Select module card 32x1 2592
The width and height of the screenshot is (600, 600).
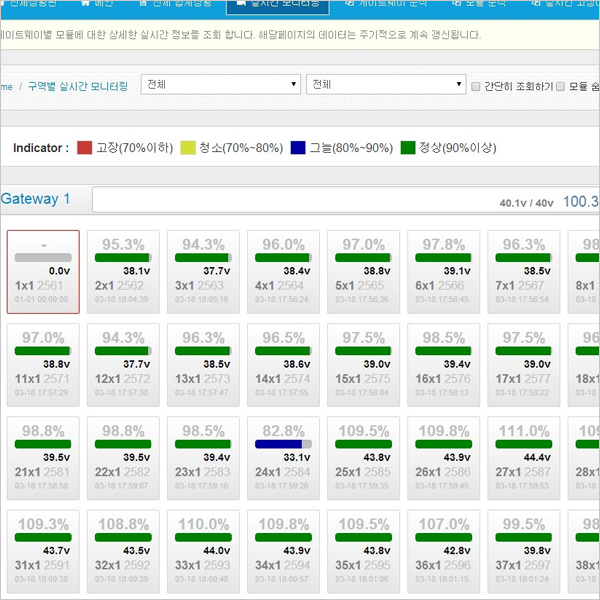(123, 551)
